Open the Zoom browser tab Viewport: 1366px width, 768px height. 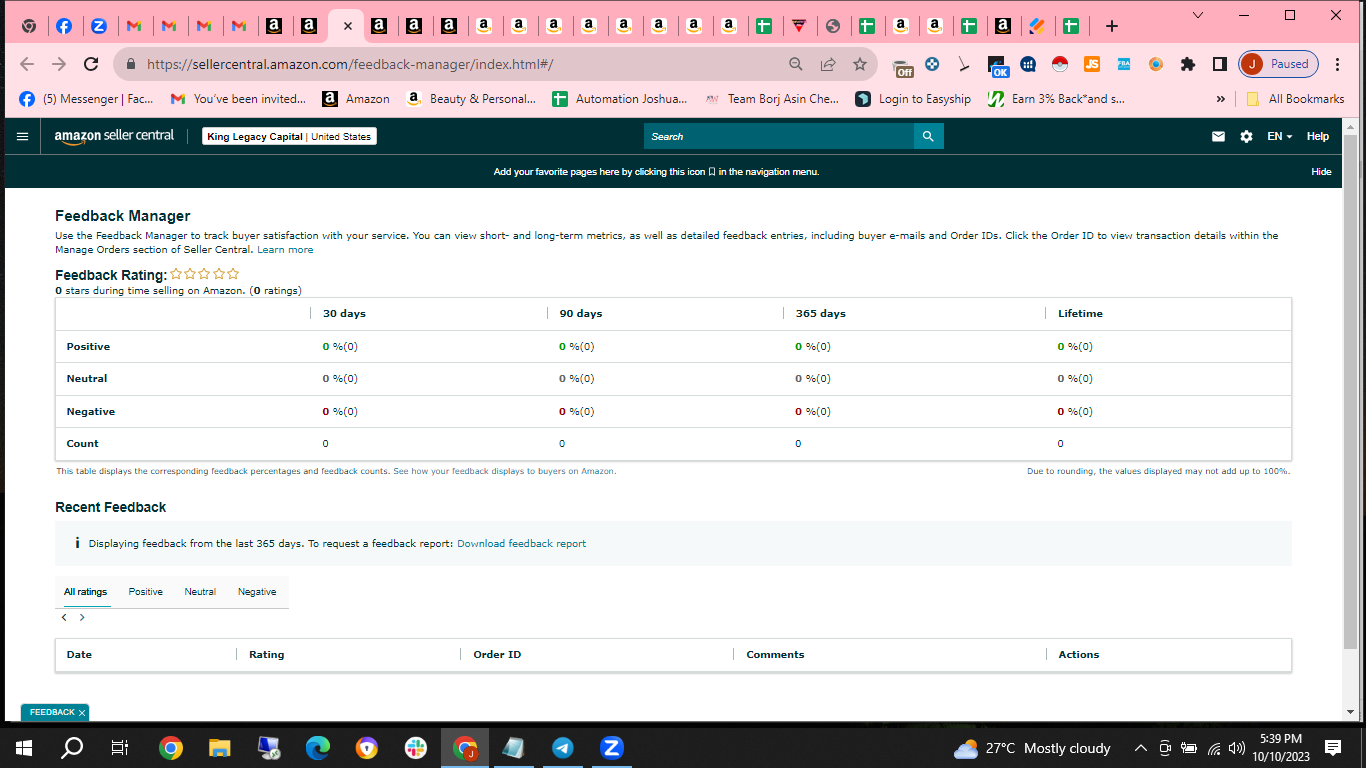[x=99, y=26]
